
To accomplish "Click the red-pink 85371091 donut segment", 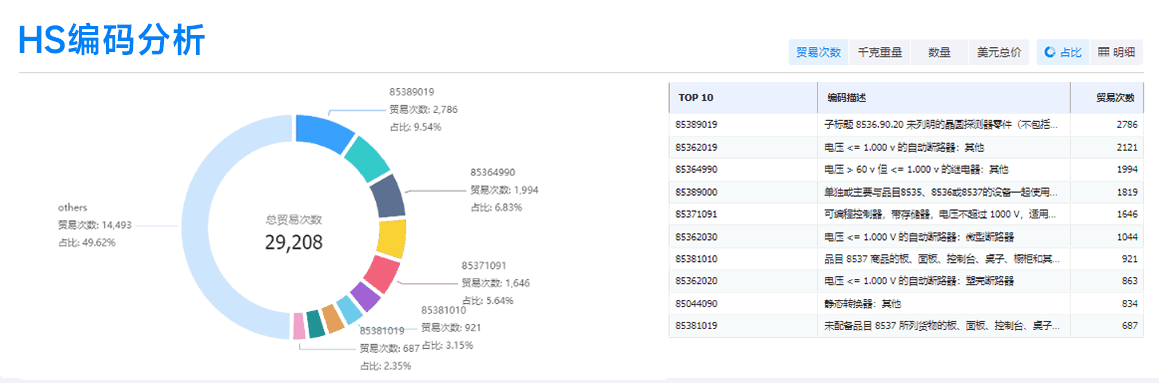I will (381, 271).
